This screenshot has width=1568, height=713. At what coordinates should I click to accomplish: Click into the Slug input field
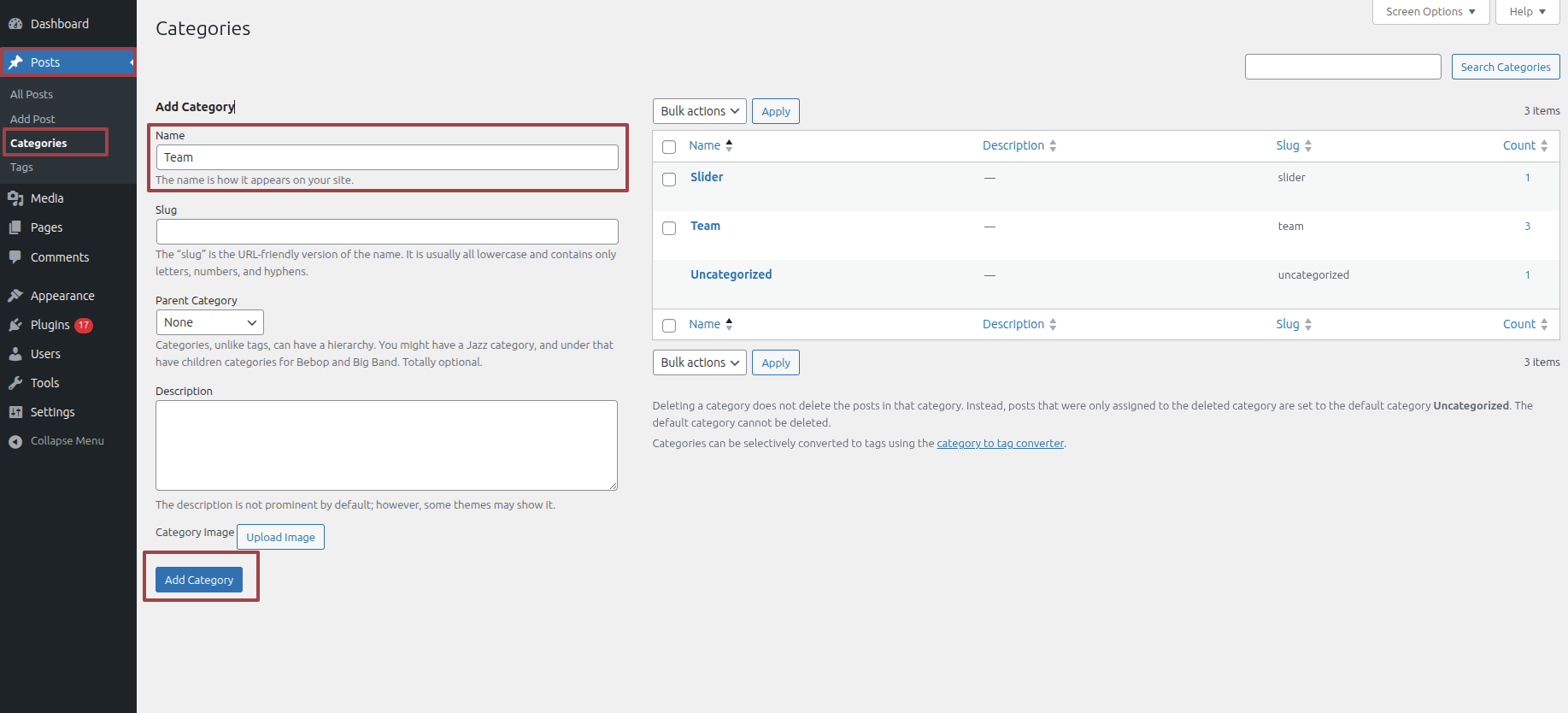click(387, 232)
